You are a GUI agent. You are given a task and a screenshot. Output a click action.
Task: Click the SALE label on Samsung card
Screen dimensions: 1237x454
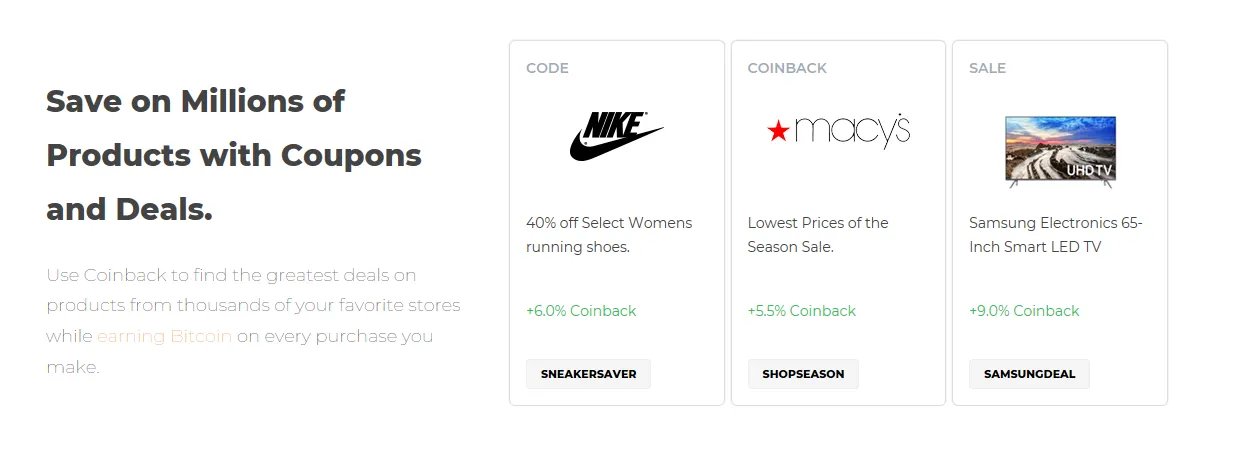pyautogui.click(x=987, y=68)
